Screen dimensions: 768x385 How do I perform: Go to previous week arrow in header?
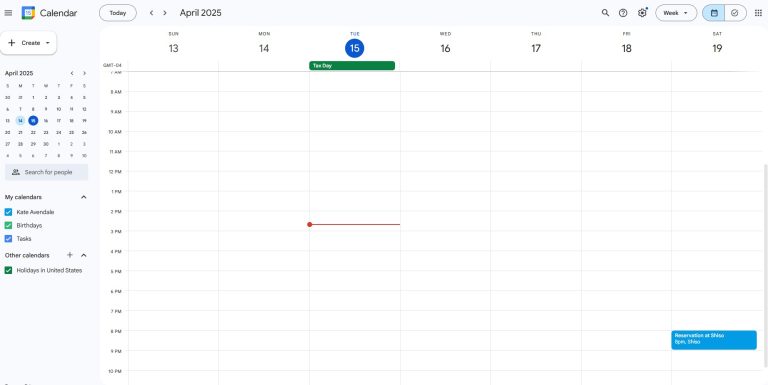point(151,13)
